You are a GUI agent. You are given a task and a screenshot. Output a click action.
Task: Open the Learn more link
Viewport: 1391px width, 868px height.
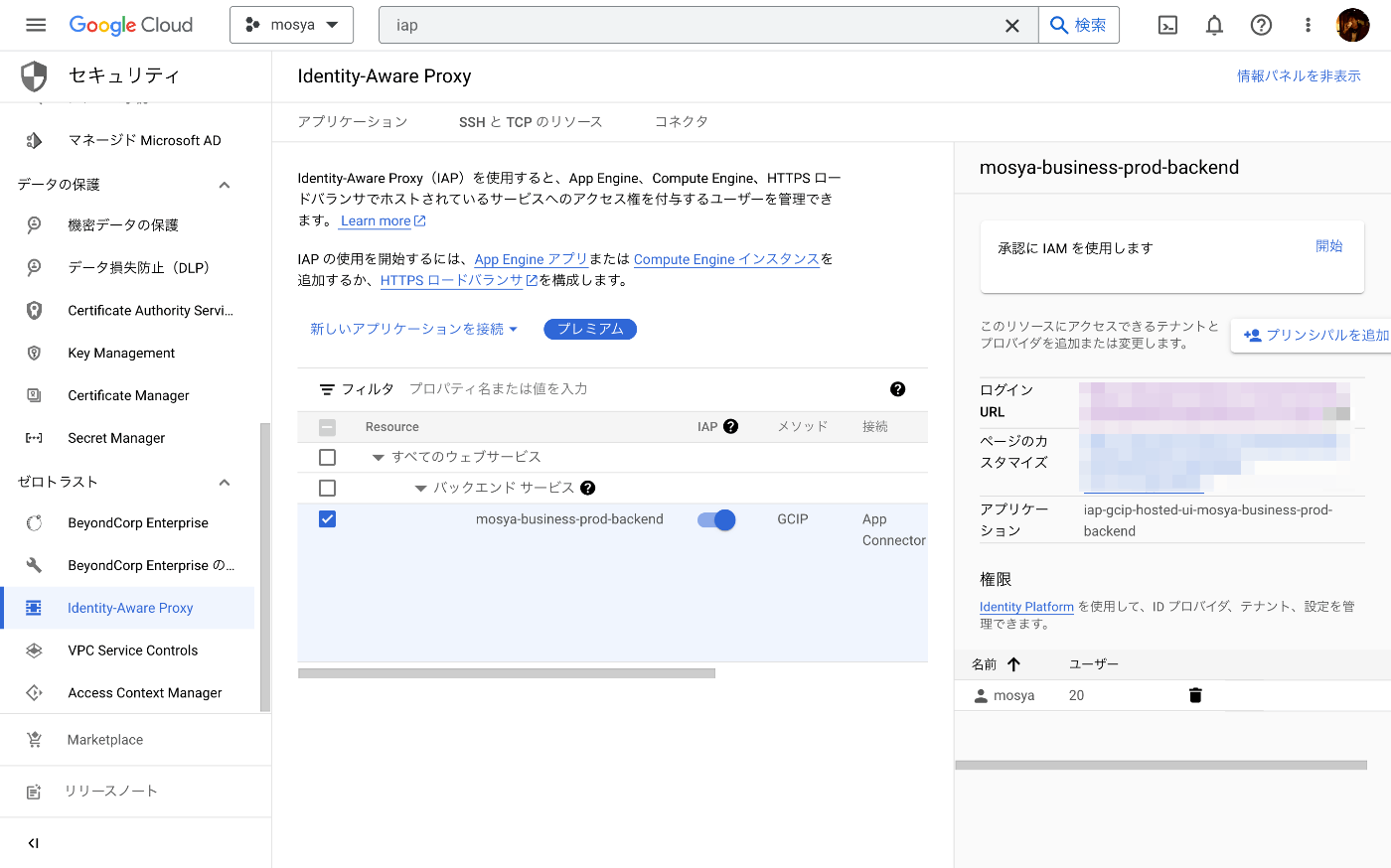(x=383, y=220)
